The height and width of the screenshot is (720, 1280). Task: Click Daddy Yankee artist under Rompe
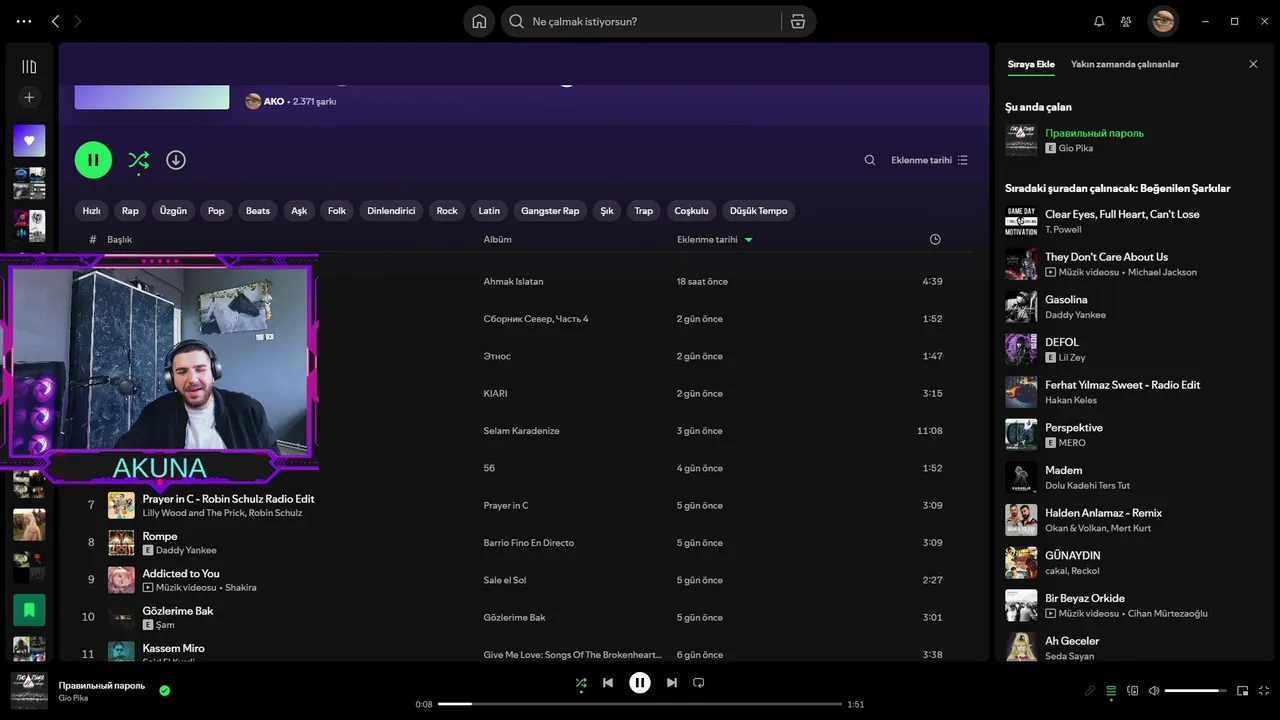pos(186,551)
